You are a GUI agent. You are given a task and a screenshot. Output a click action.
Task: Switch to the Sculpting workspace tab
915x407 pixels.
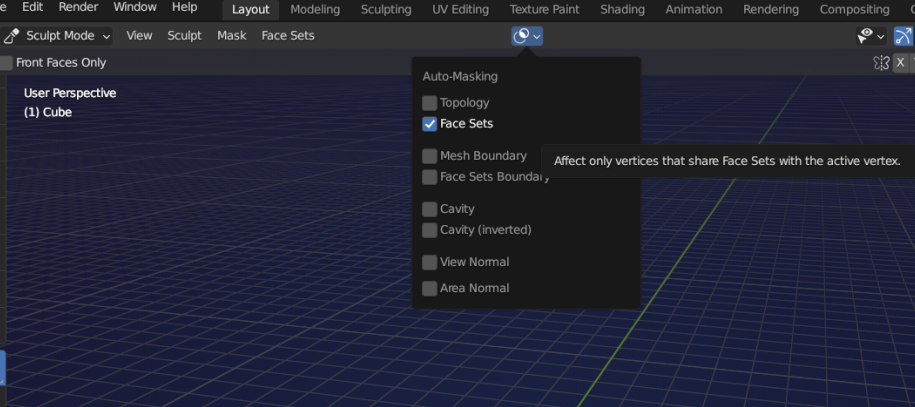click(386, 10)
